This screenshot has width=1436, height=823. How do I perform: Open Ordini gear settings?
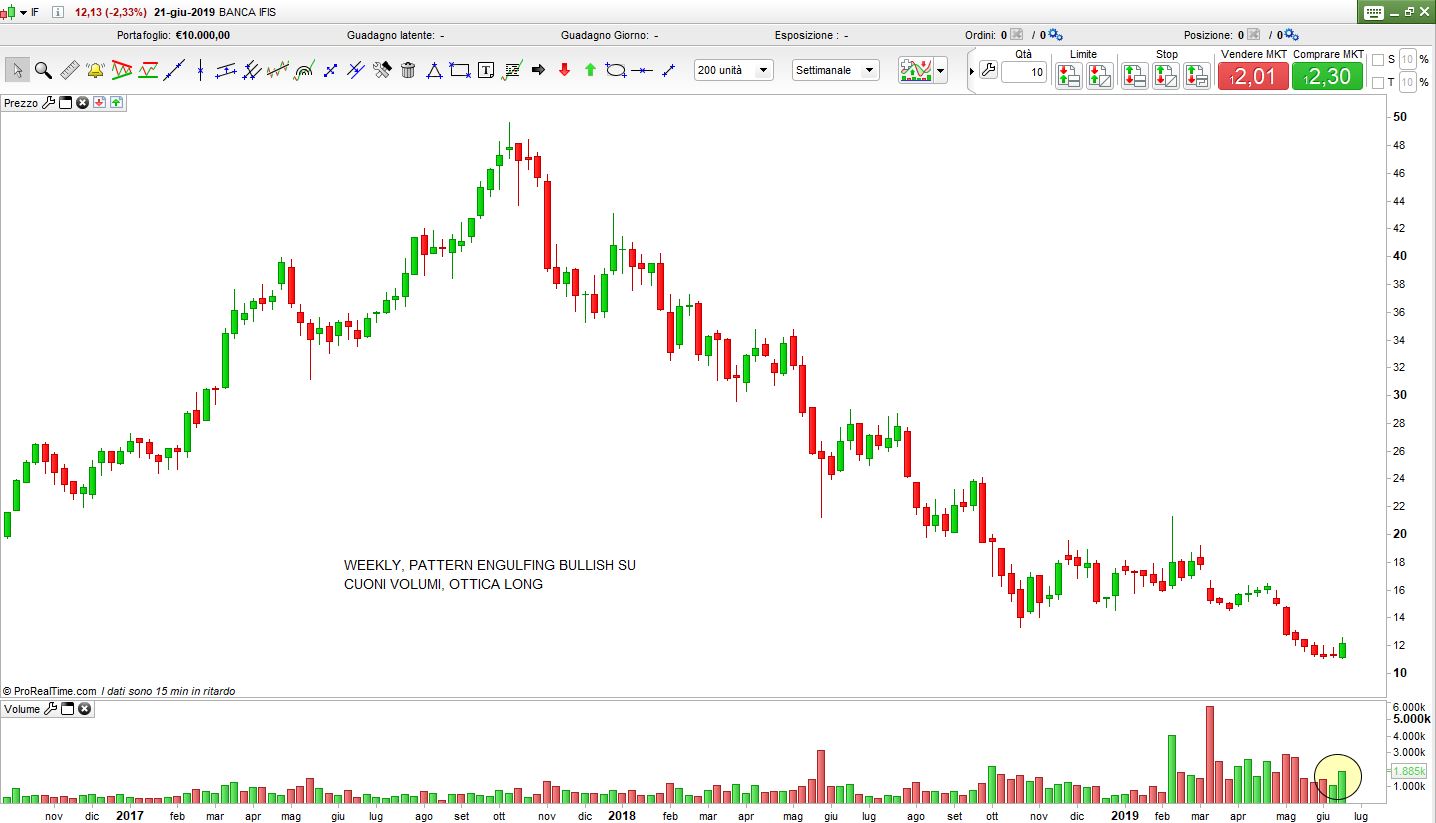tap(1056, 35)
